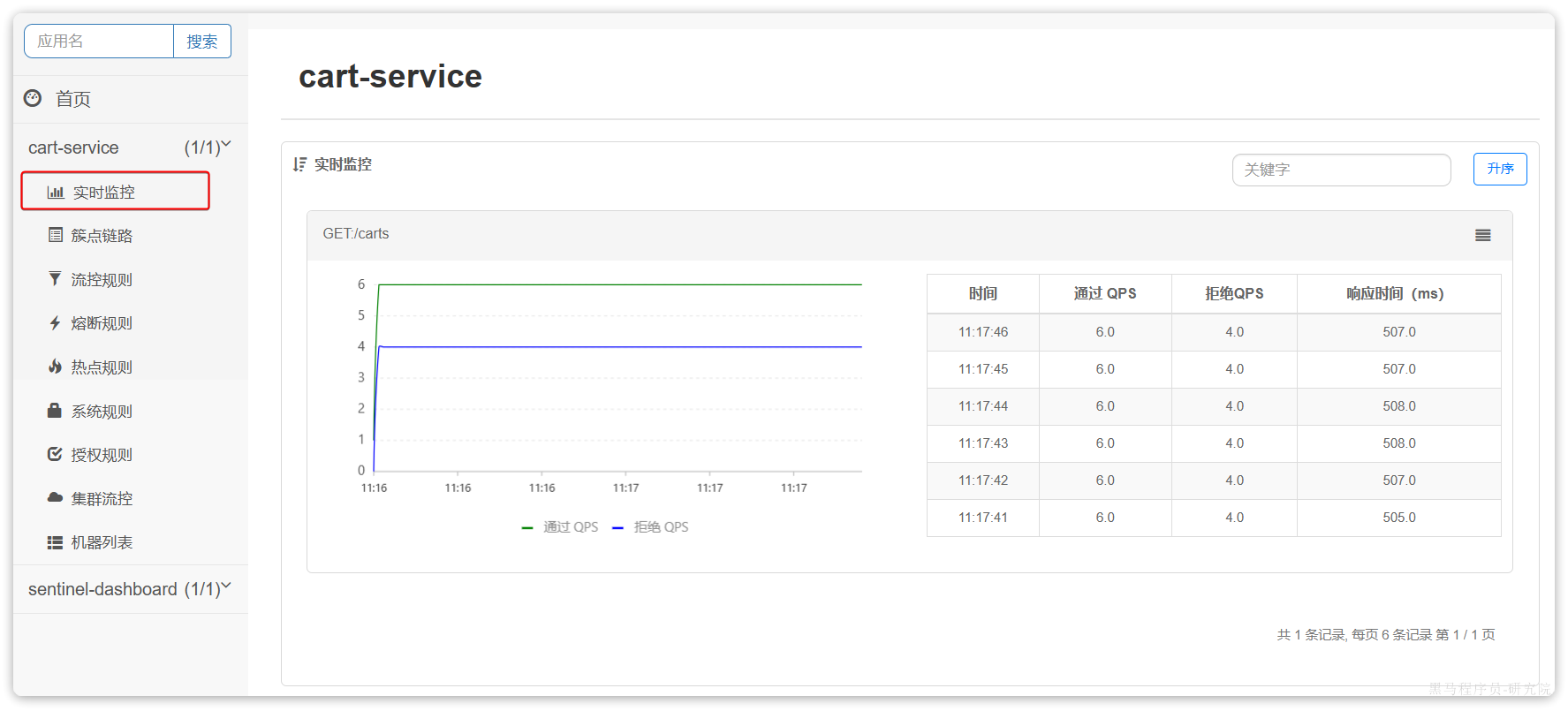Select the 流控规则 filter icon
The image size is (1568, 711).
click(55, 278)
